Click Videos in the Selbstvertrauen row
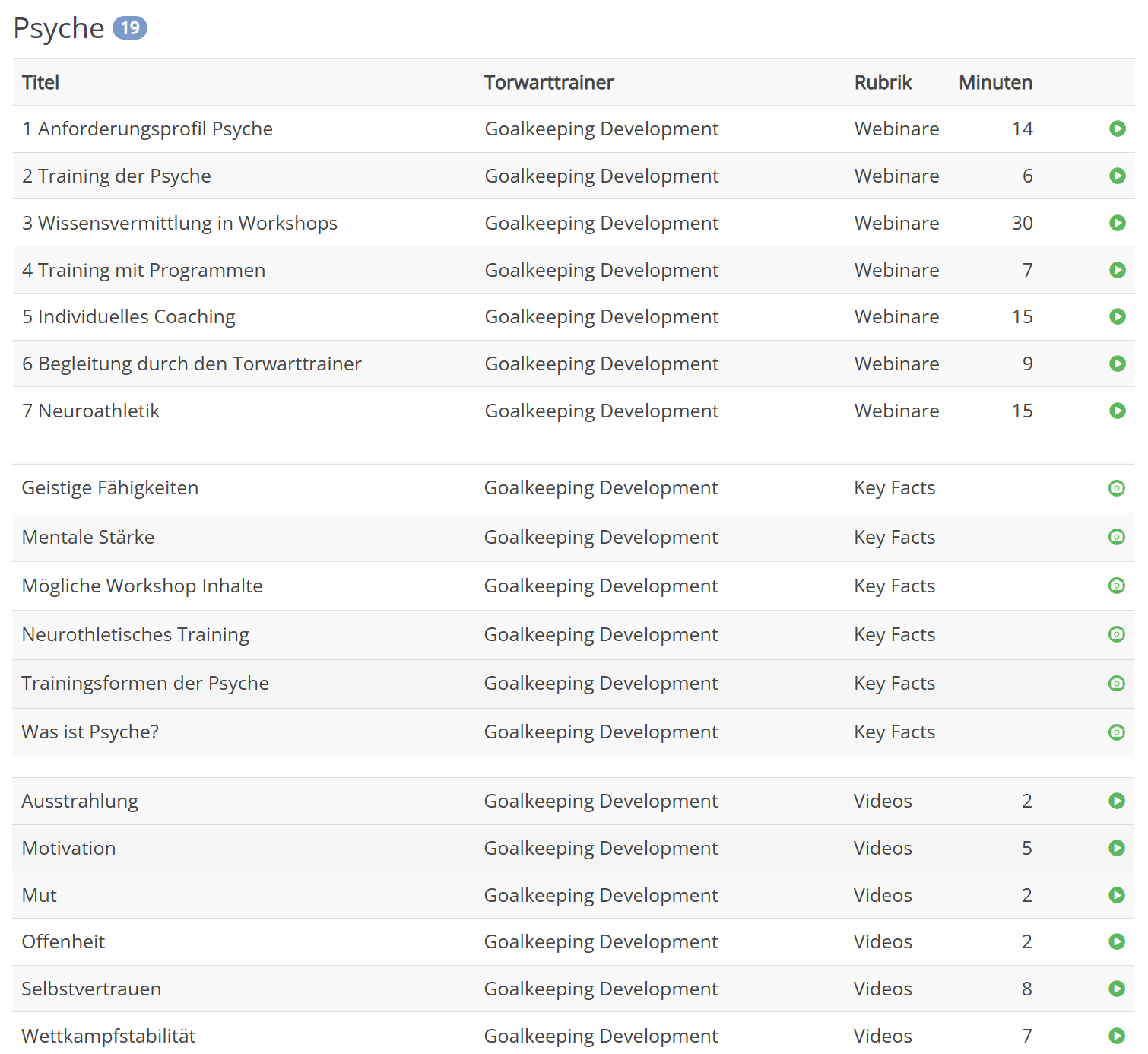 coord(883,989)
